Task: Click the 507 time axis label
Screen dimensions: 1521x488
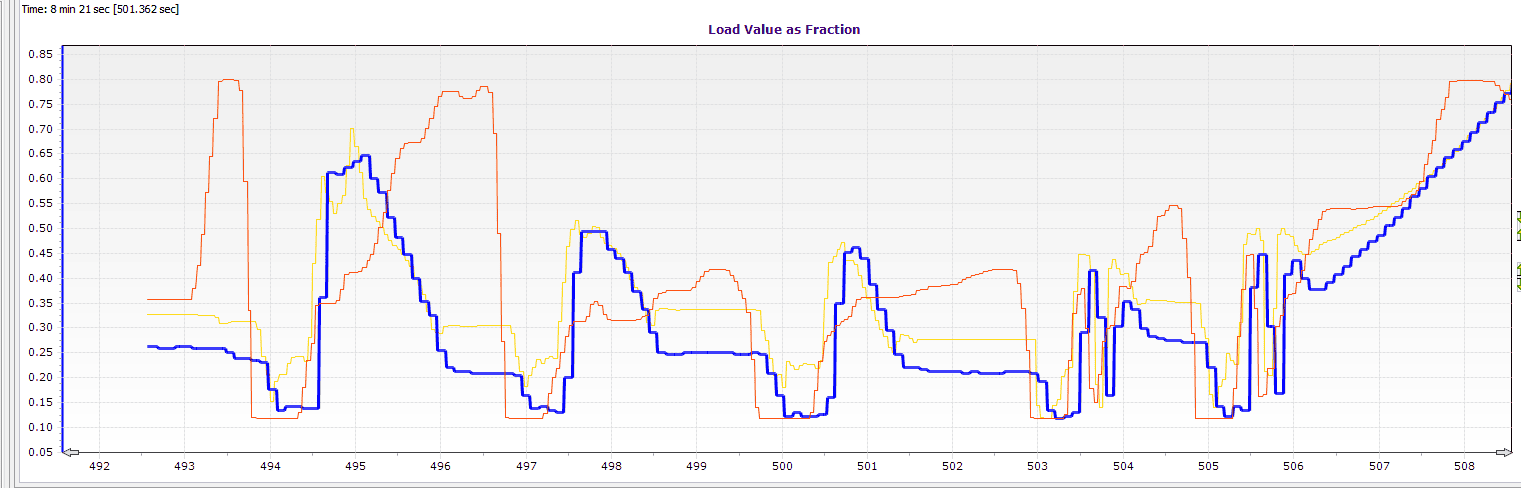Action: click(1379, 466)
